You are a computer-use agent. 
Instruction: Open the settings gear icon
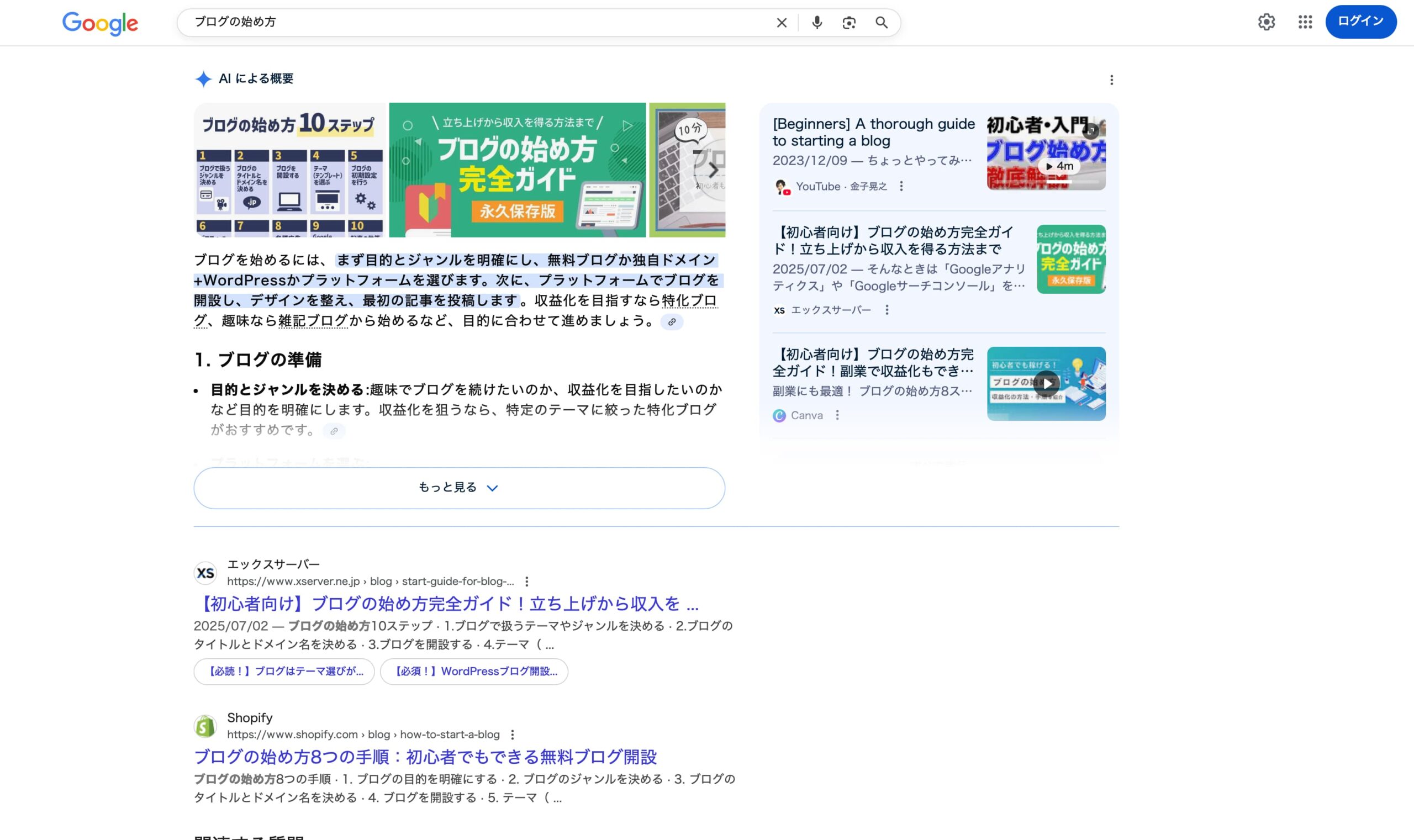pos(1267,22)
